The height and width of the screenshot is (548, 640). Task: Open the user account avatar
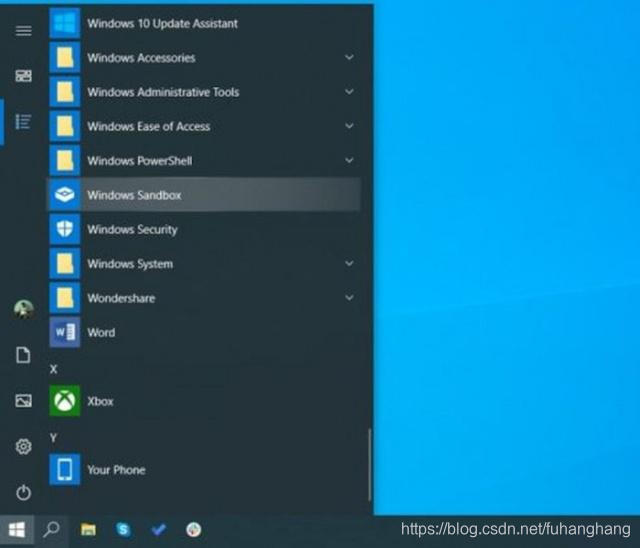tap(23, 309)
